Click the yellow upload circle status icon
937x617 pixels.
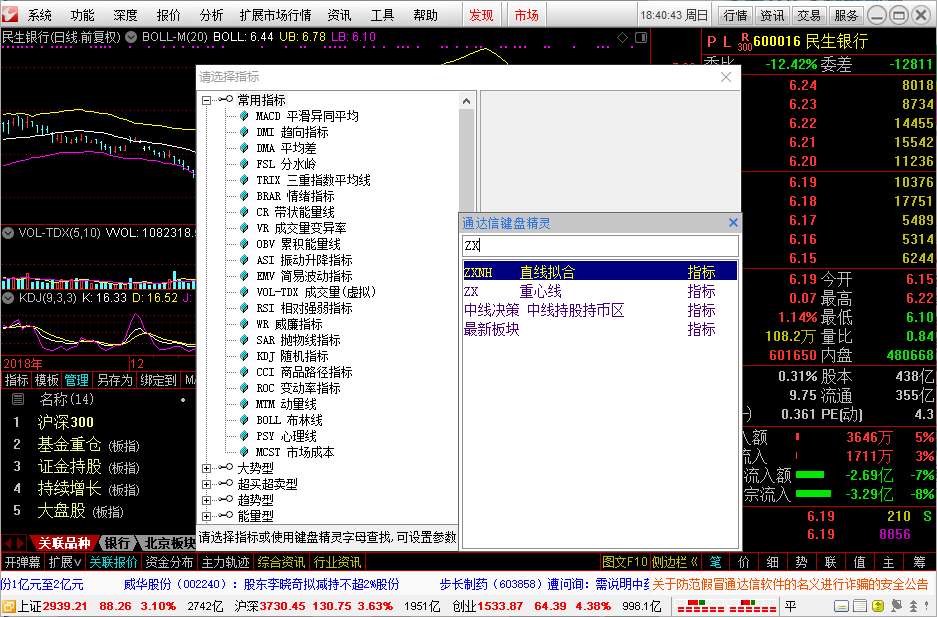878,607
